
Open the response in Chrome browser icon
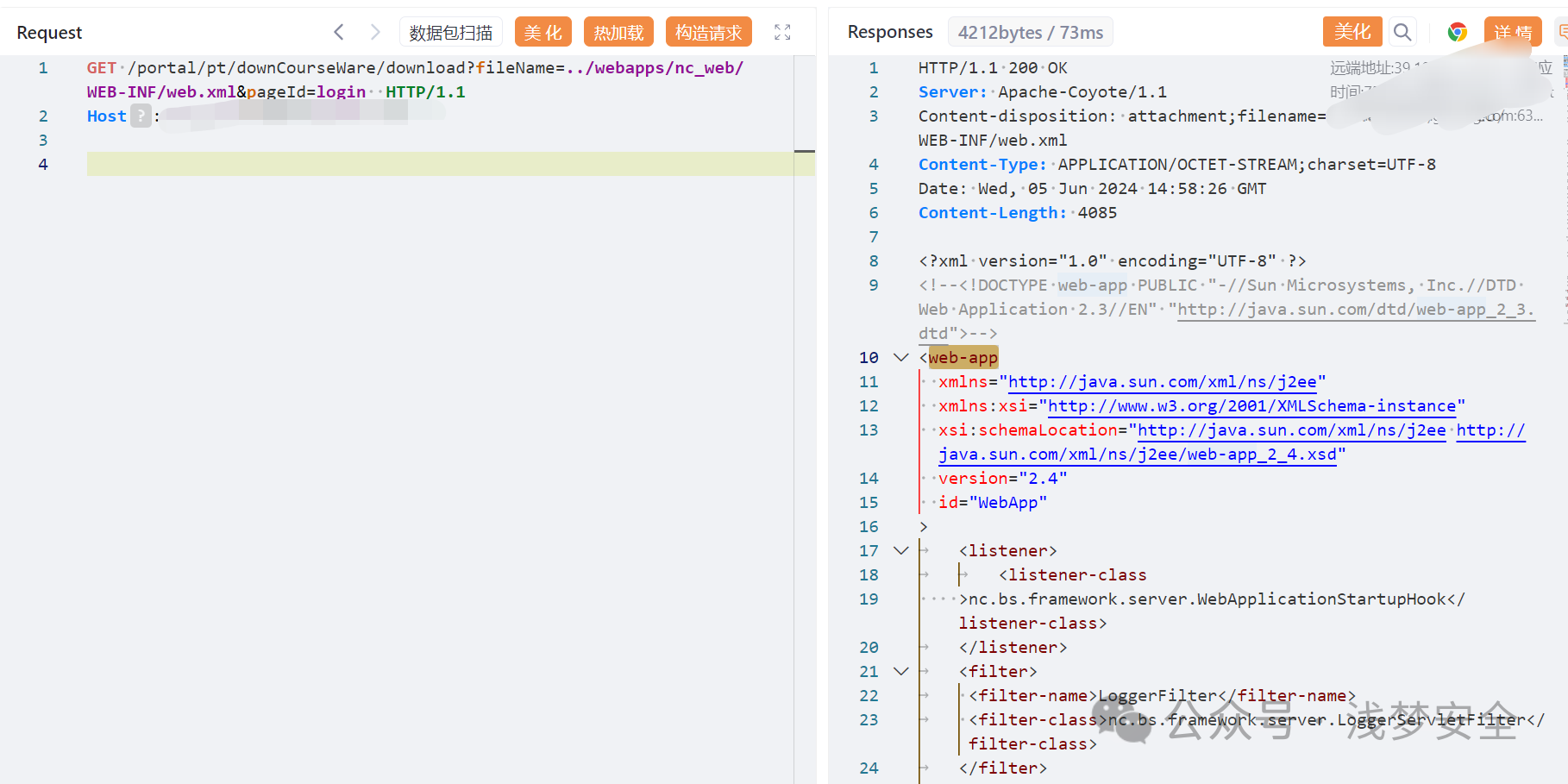[1458, 32]
